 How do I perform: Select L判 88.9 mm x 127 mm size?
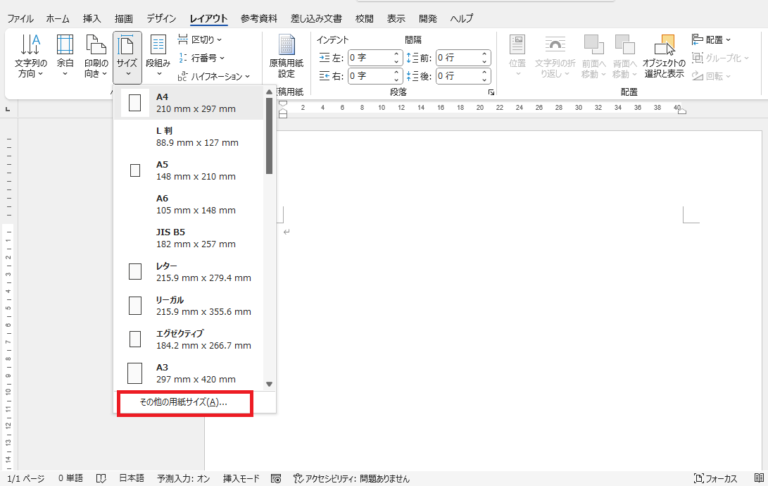189,137
